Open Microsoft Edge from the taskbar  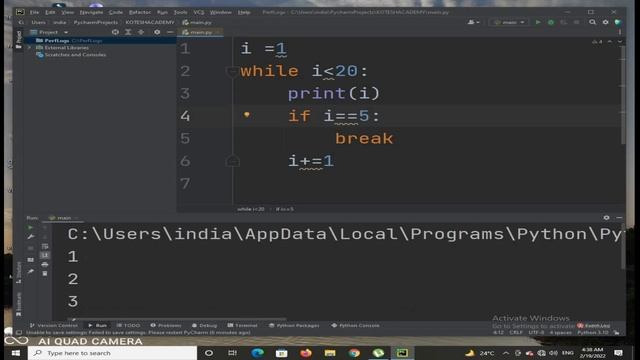(257, 353)
